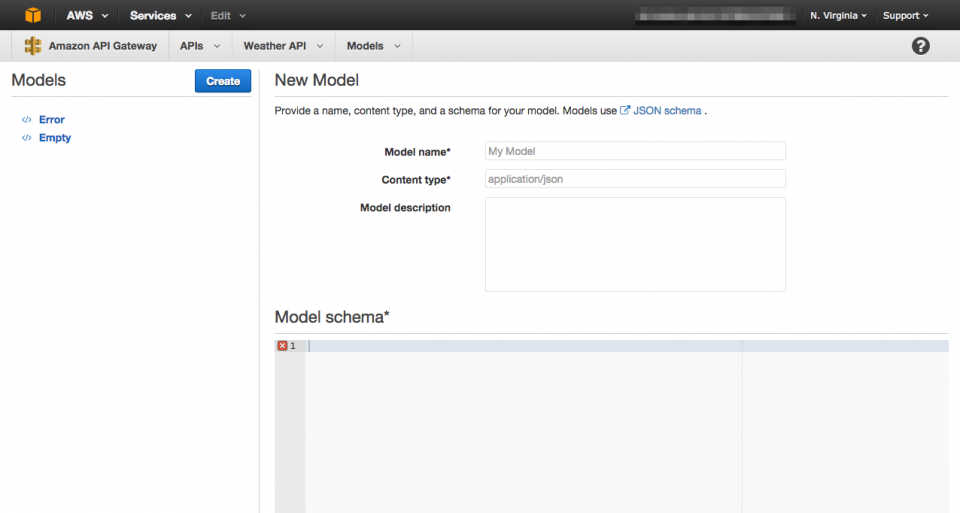Click the Models sidebar heading
The height and width of the screenshot is (513, 960).
39,80
